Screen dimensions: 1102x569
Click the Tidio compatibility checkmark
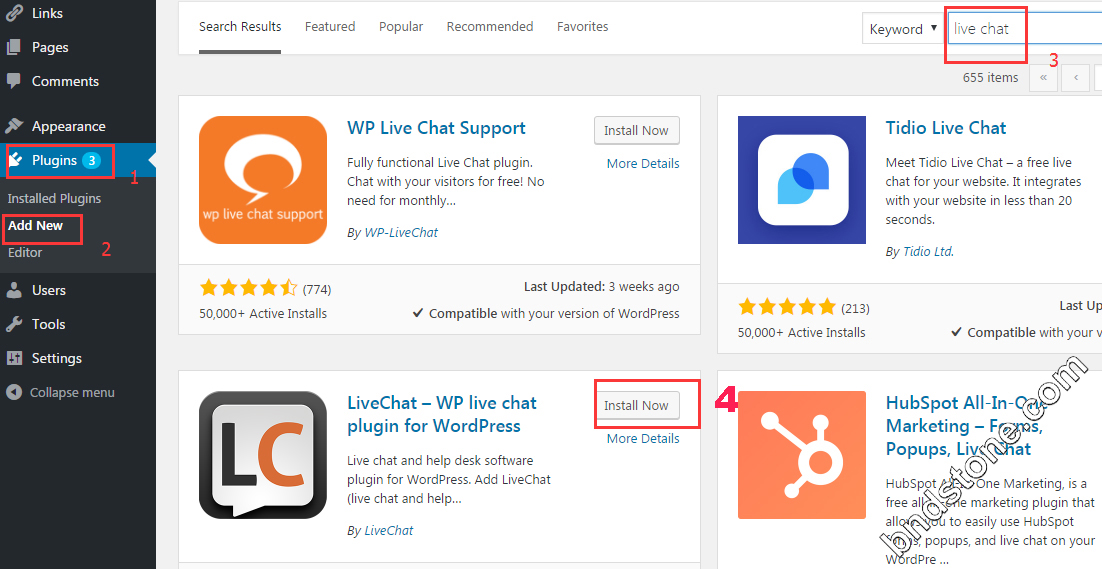click(x=957, y=332)
